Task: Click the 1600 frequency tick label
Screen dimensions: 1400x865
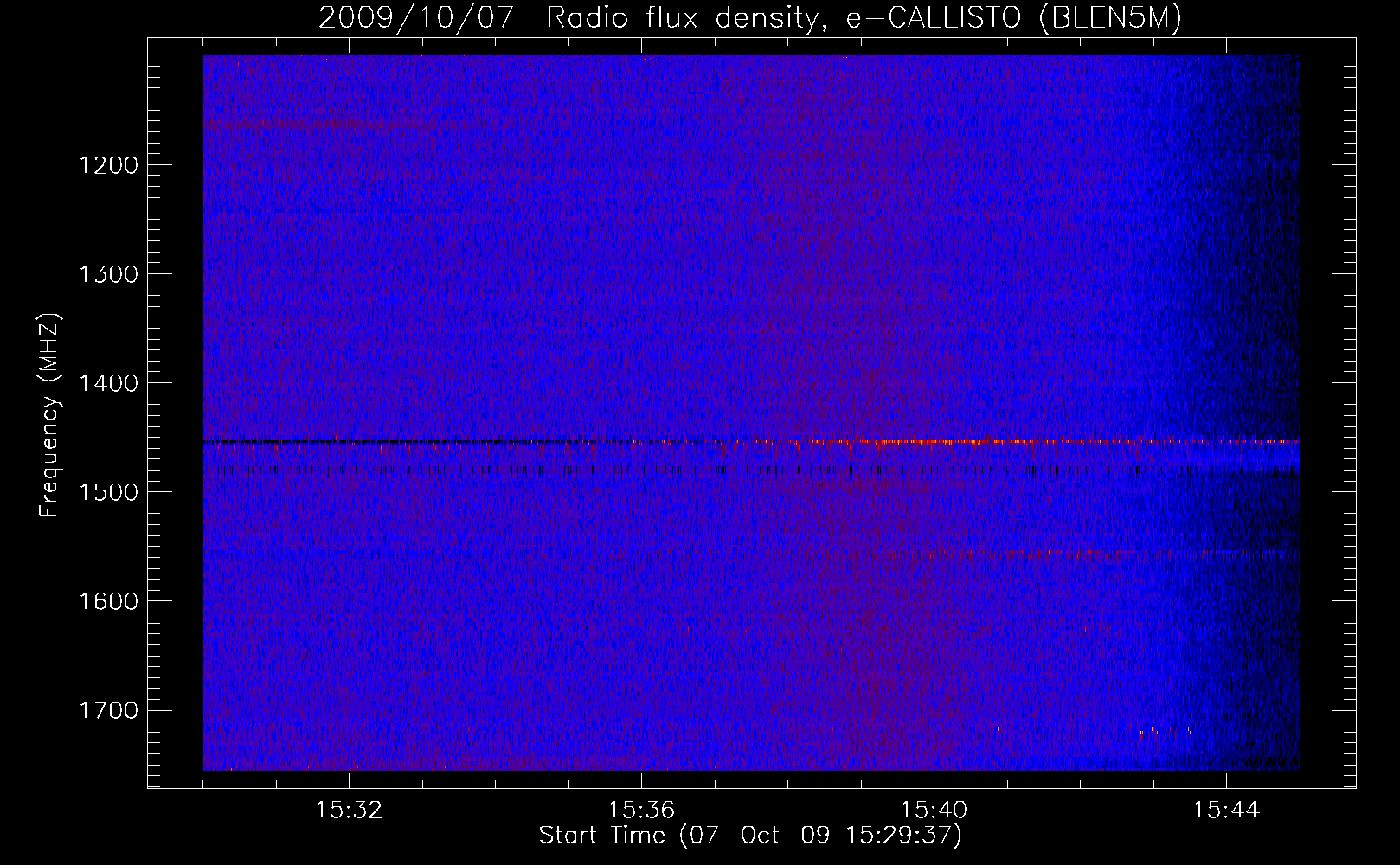Action: click(x=108, y=601)
